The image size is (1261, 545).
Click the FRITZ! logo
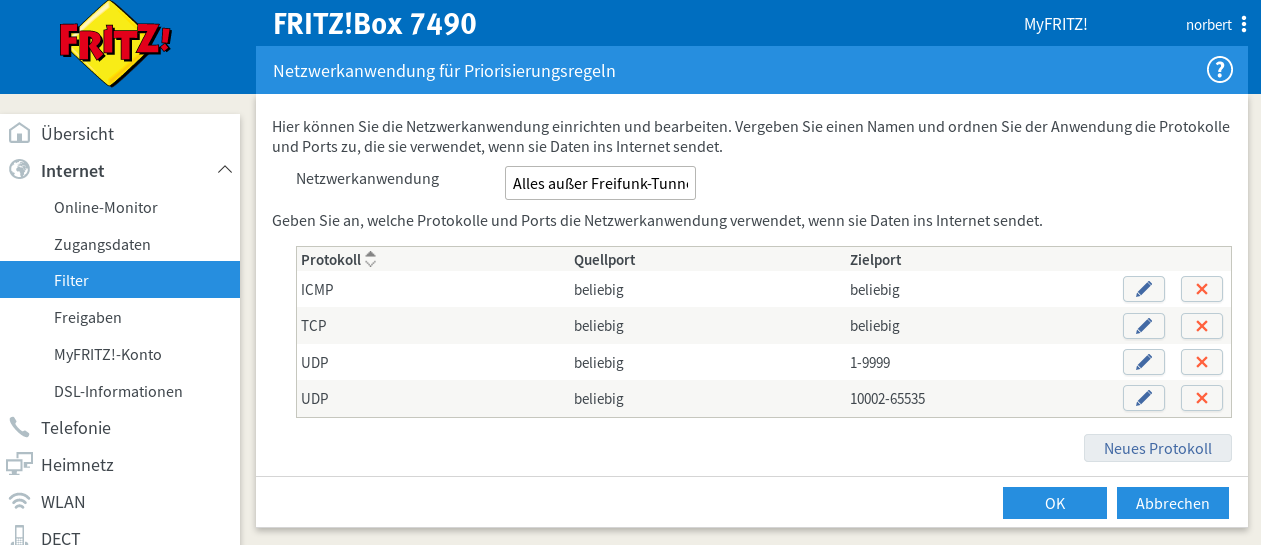(115, 44)
